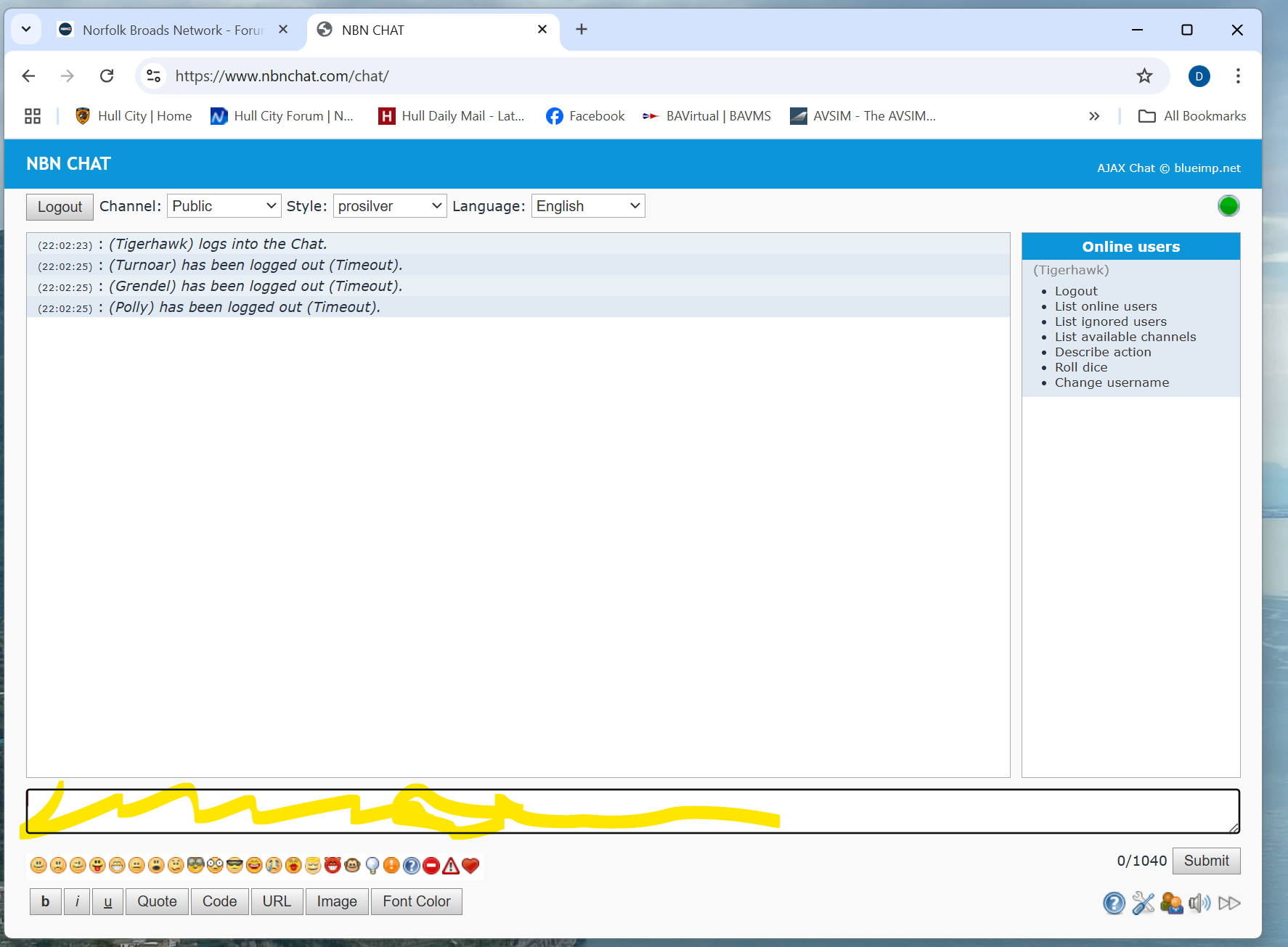Insert the sunglasses cool emoticon

[235, 865]
